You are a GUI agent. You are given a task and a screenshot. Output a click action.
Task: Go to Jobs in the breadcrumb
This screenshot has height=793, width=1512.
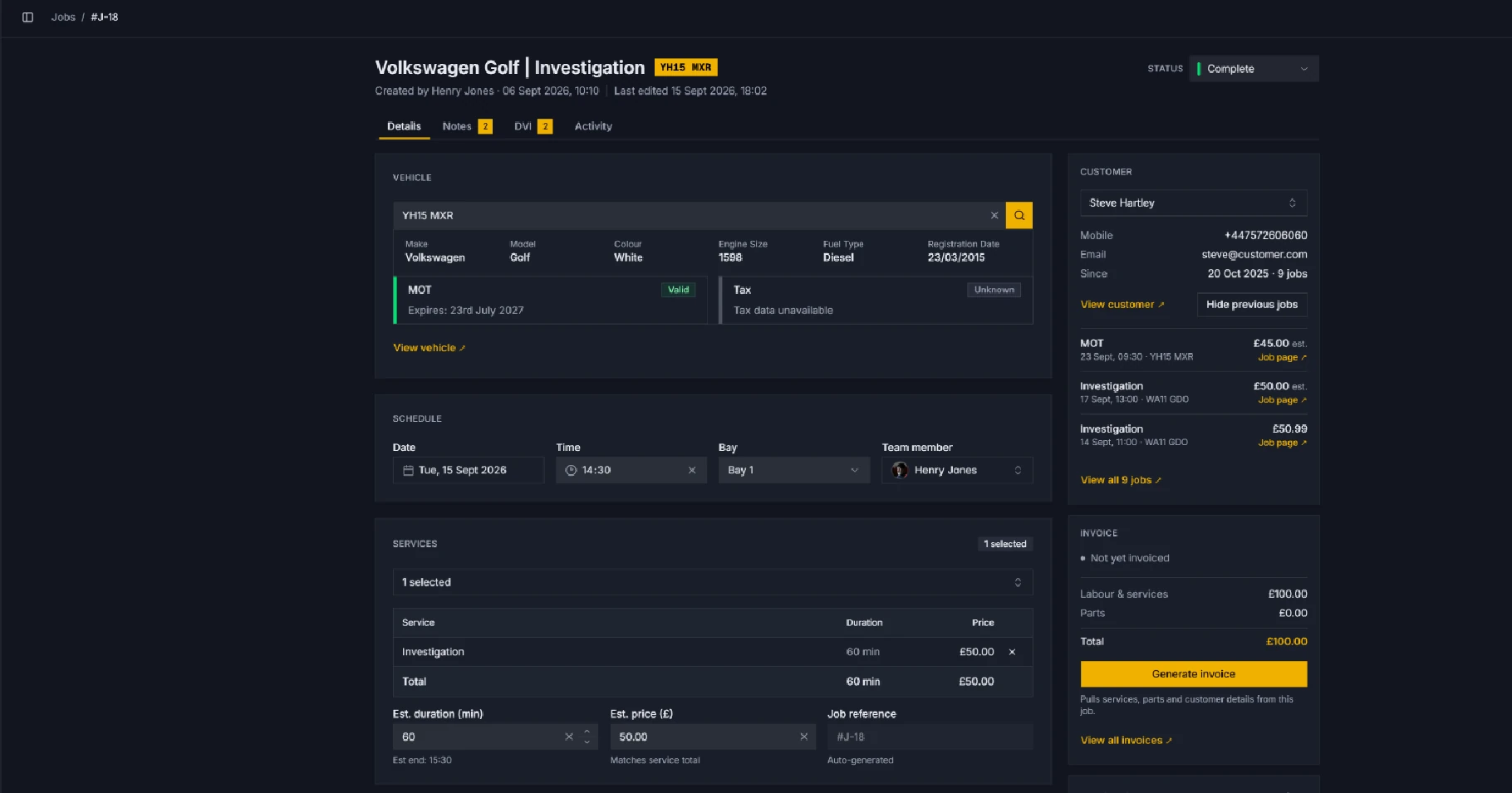(x=63, y=17)
